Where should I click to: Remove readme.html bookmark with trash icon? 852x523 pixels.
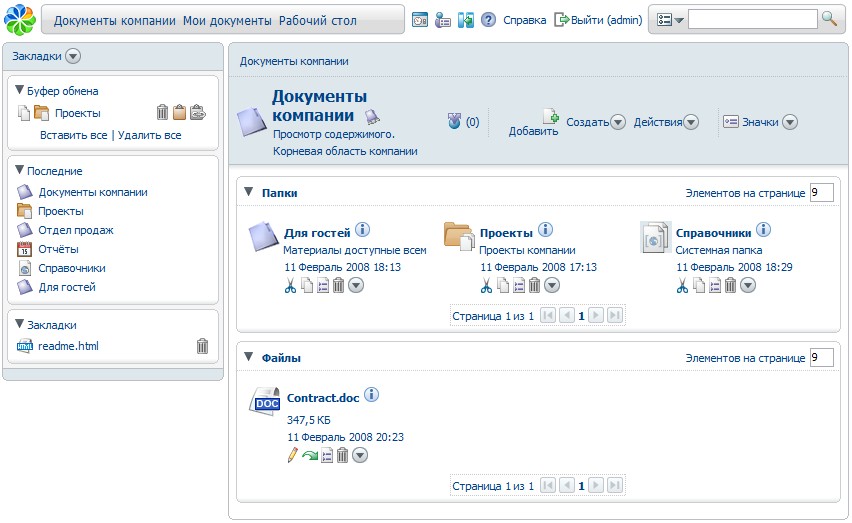pyautogui.click(x=202, y=346)
